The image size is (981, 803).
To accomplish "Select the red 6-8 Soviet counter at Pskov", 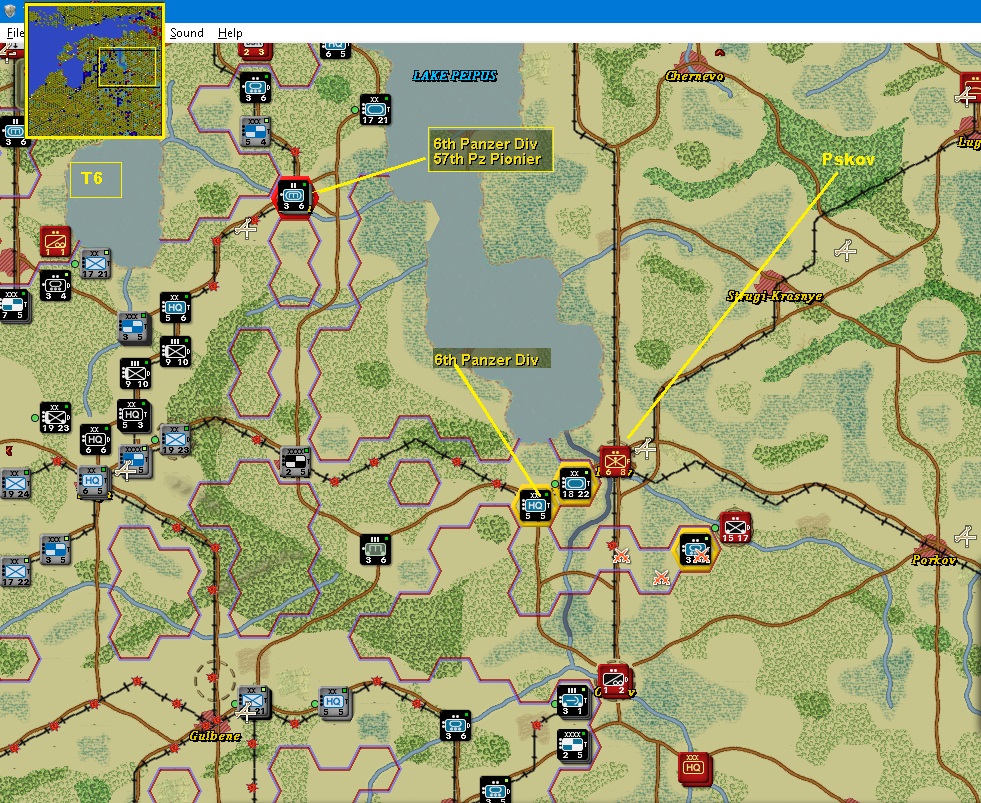I will [x=615, y=462].
